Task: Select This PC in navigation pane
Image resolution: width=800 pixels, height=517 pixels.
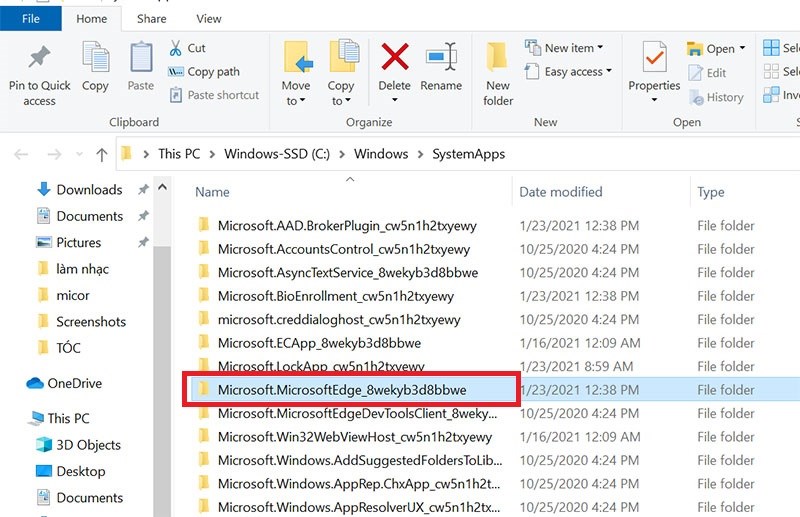Action: point(60,418)
